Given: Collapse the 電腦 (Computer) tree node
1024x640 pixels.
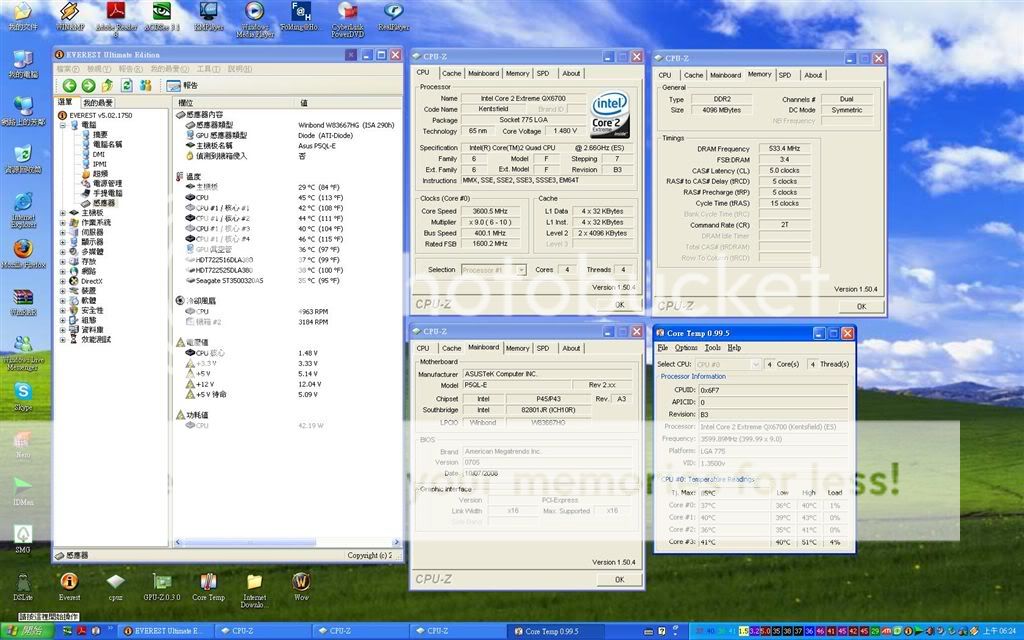Looking at the screenshot, I should (x=62, y=125).
